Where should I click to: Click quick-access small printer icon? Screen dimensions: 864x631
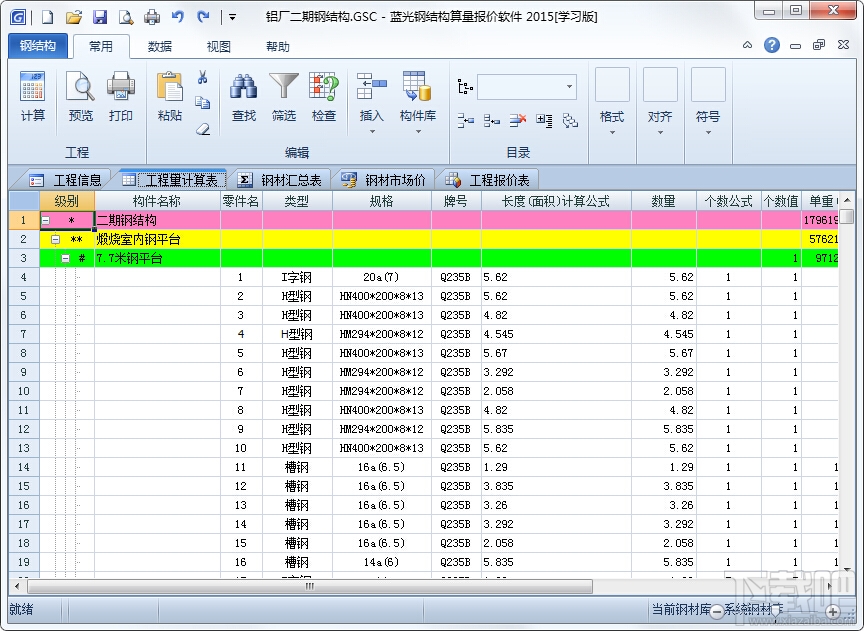pos(152,17)
